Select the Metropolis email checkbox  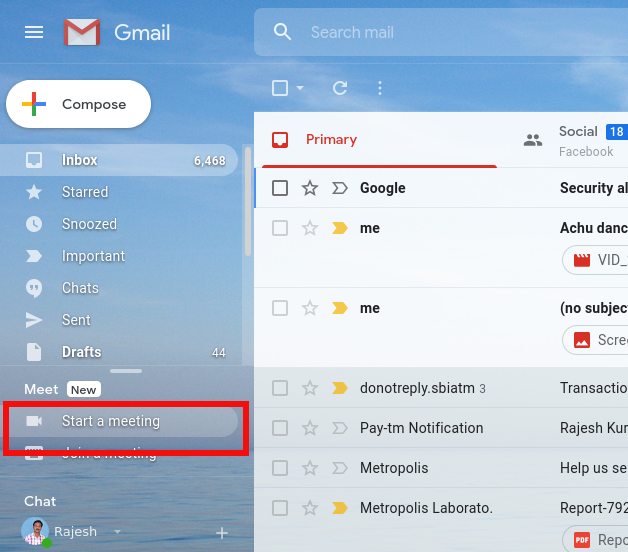tap(280, 468)
